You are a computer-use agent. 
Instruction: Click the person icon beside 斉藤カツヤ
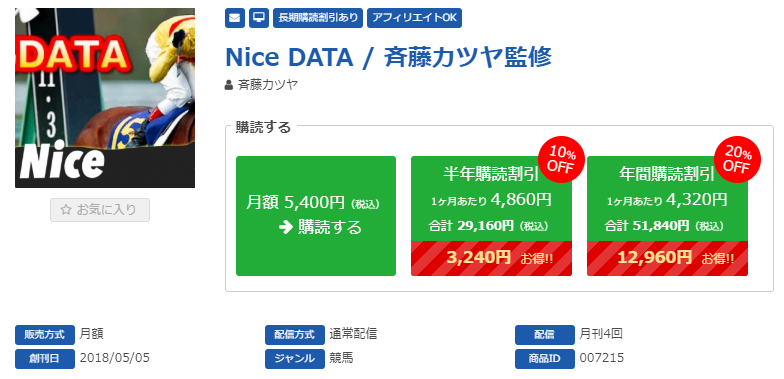pos(229,84)
